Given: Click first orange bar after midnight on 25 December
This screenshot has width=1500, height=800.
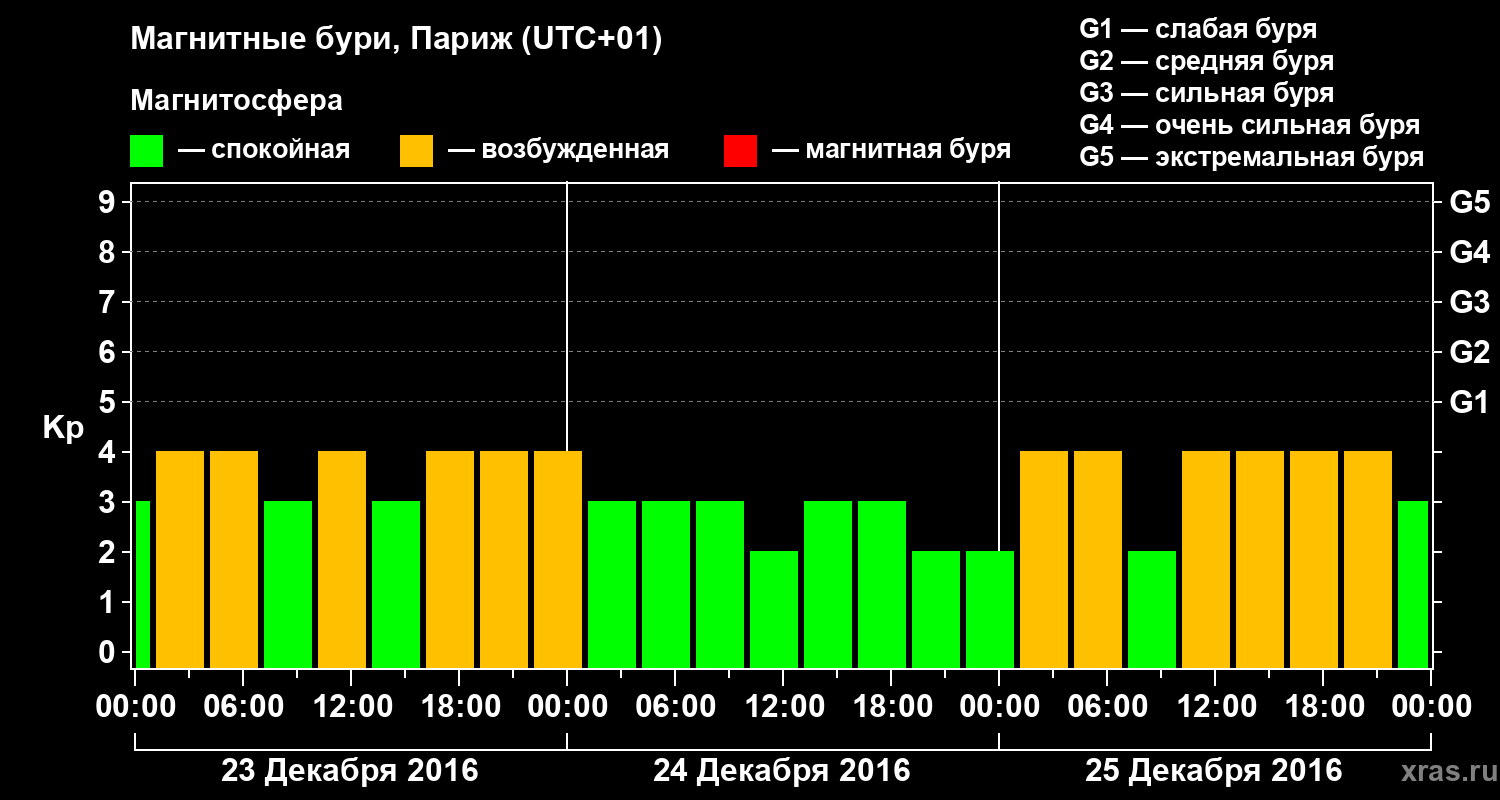Looking at the screenshot, I should pyautogui.click(x=1044, y=559).
